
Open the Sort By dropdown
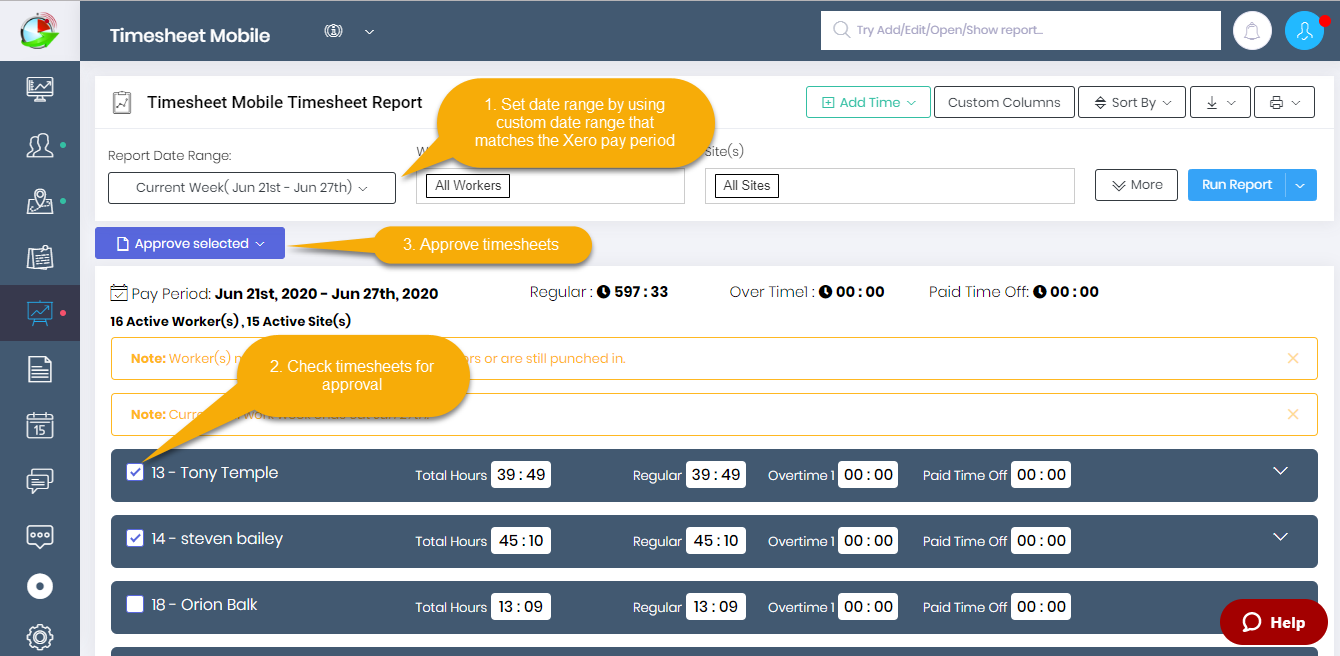click(x=1132, y=102)
